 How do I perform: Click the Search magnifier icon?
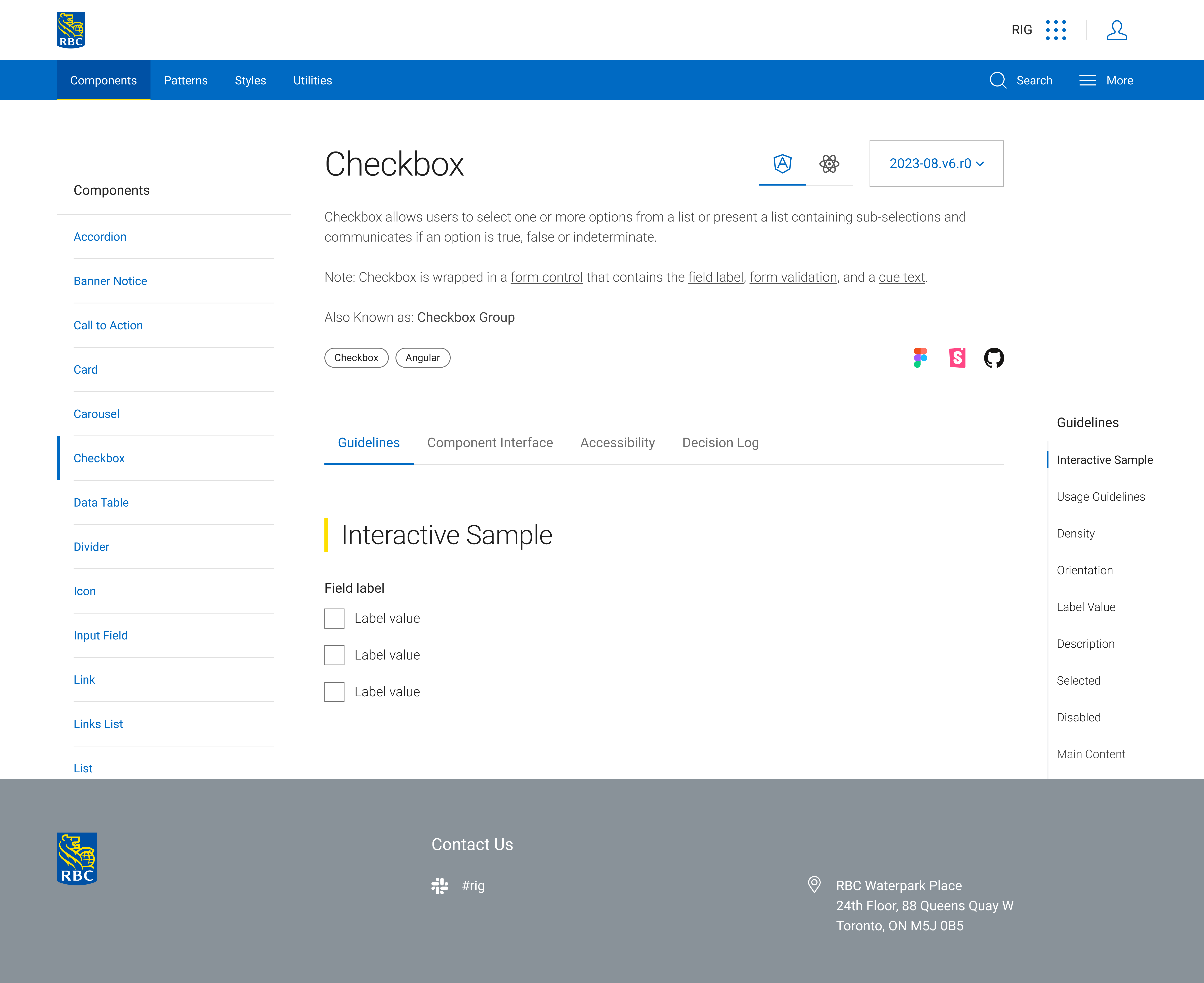[x=998, y=80]
